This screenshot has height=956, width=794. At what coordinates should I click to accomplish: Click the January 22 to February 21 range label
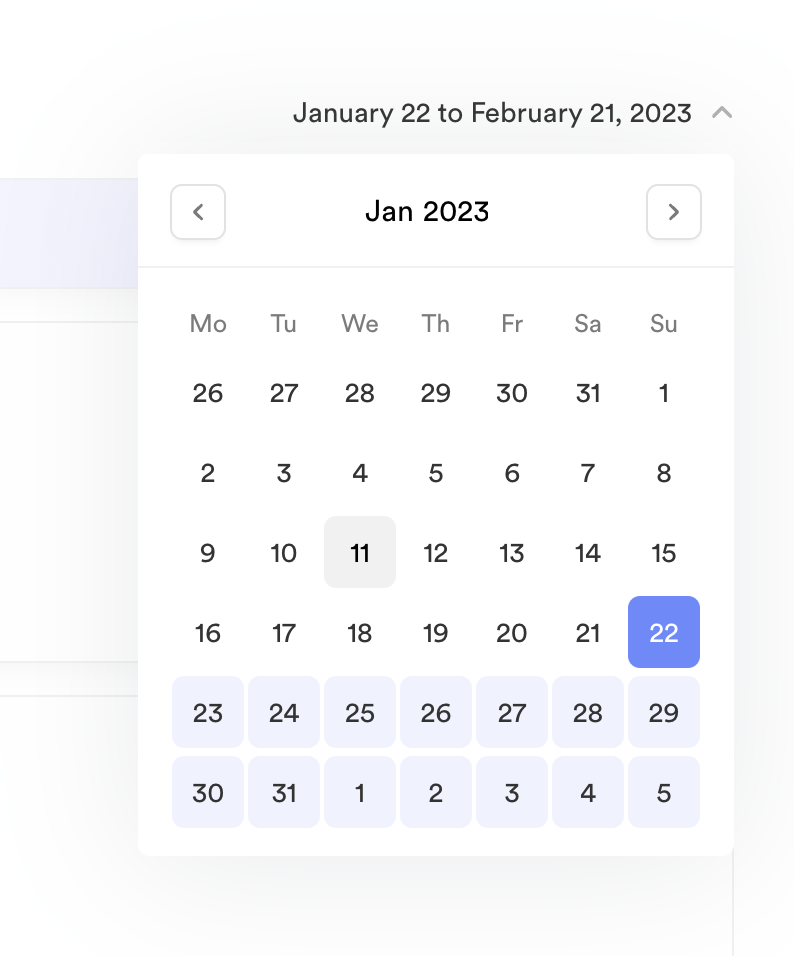pos(491,113)
